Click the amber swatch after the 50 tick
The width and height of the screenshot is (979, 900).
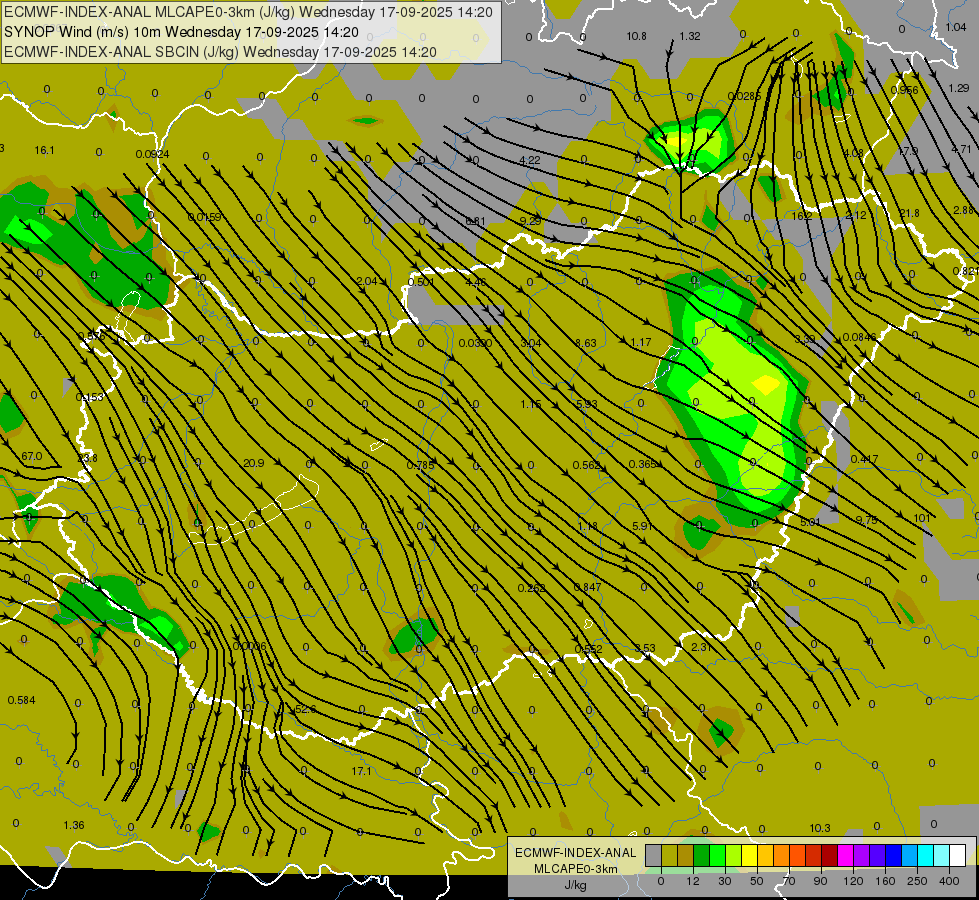[x=765, y=856]
